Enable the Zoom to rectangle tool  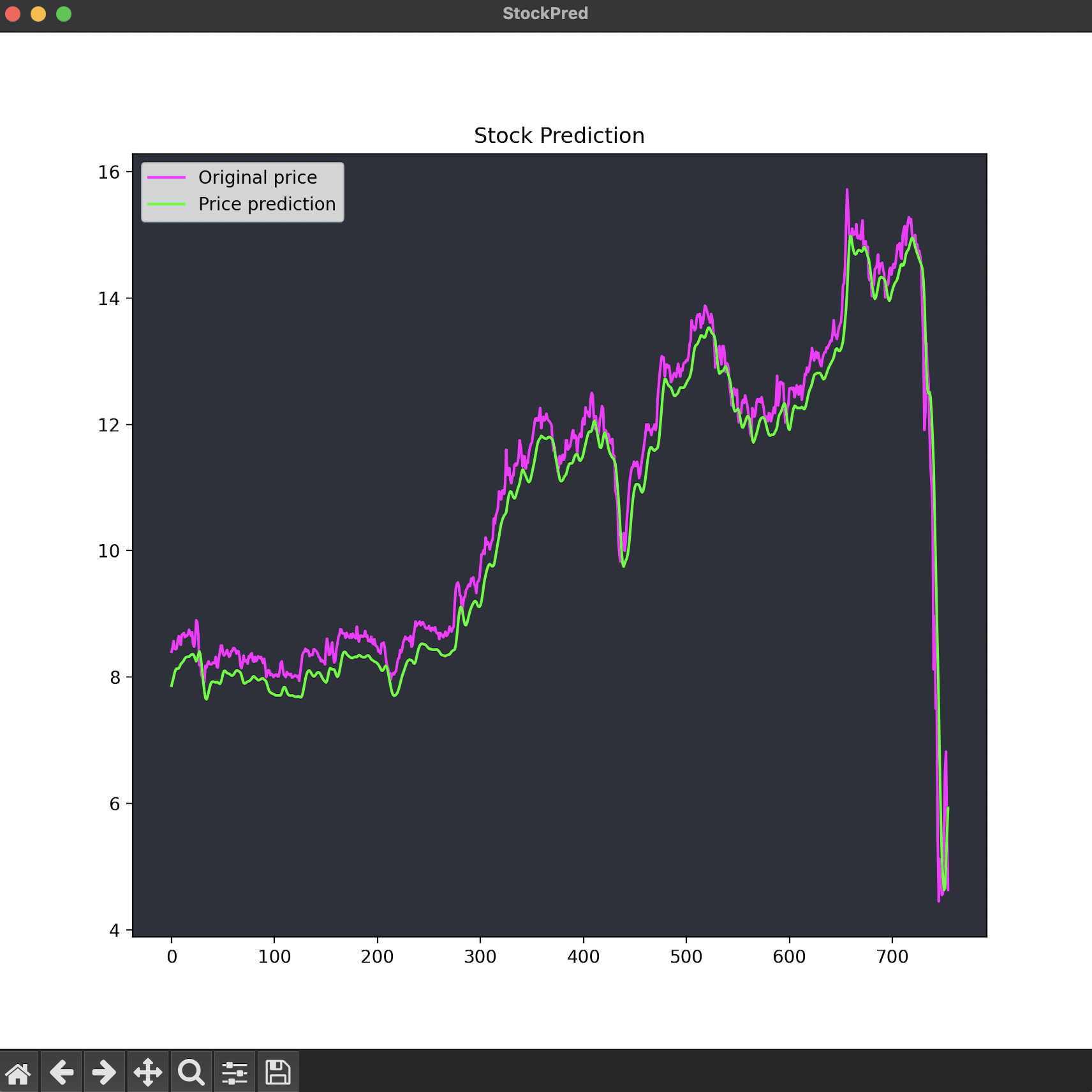point(191,1072)
